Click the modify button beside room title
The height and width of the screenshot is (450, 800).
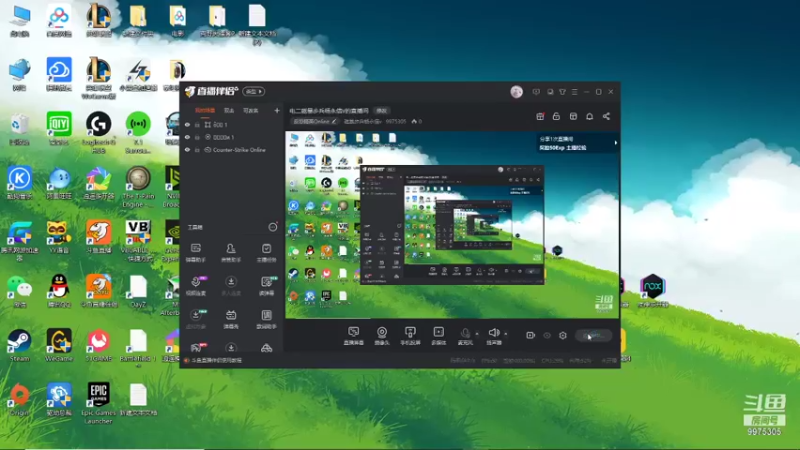pos(382,110)
